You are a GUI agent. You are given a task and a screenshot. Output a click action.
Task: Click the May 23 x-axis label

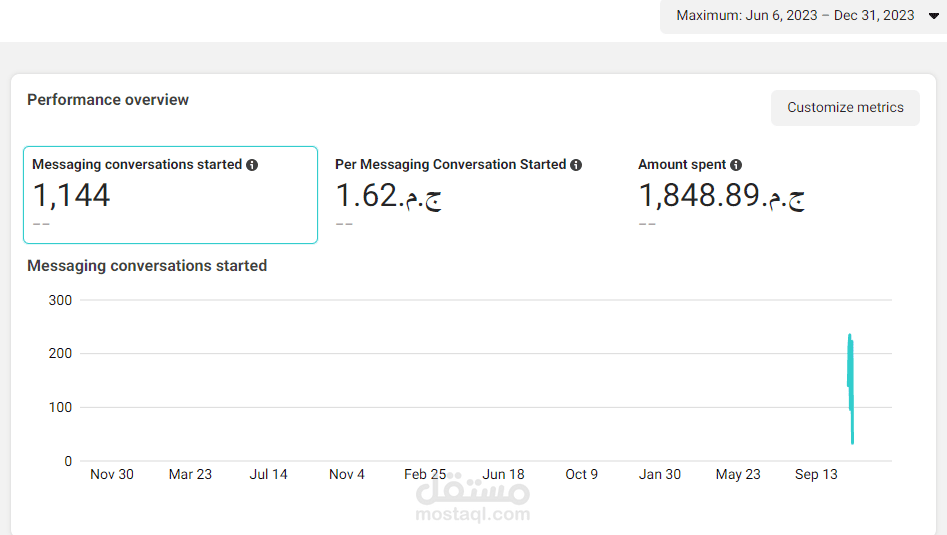[737, 475]
